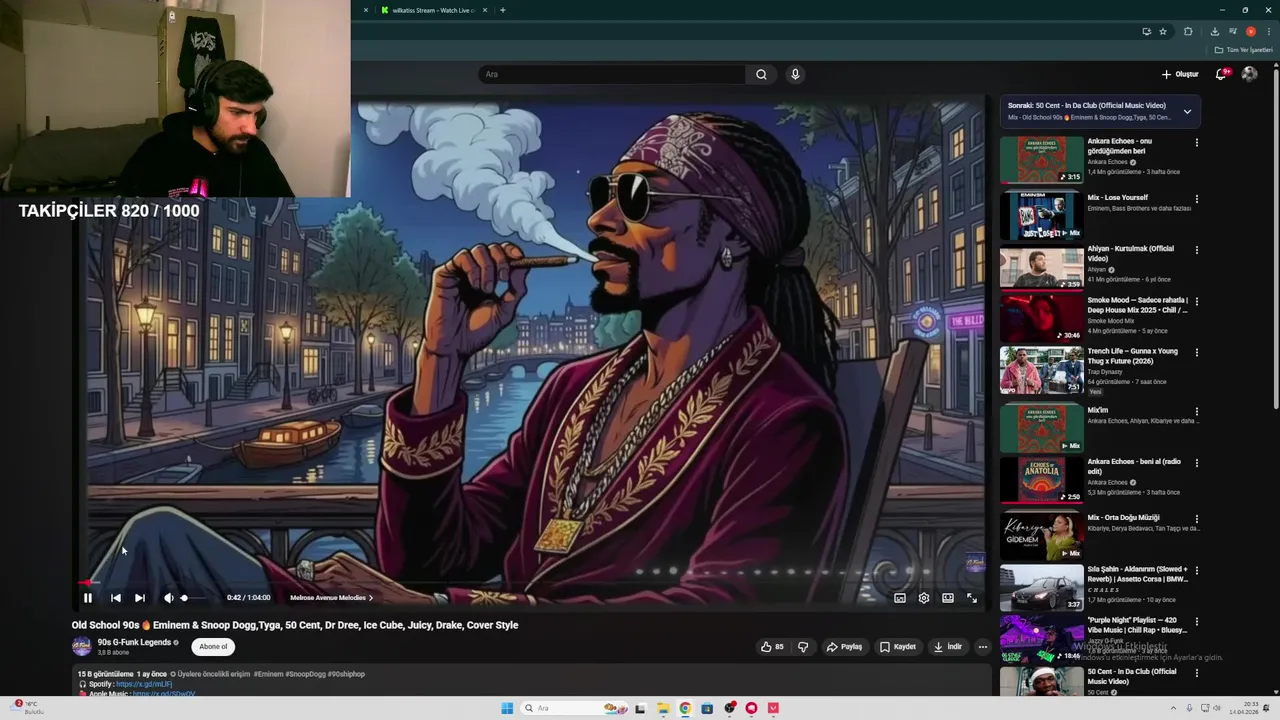This screenshot has height=720, width=1280.
Task: Bookmark this page with star icon
Action: click(x=1163, y=31)
